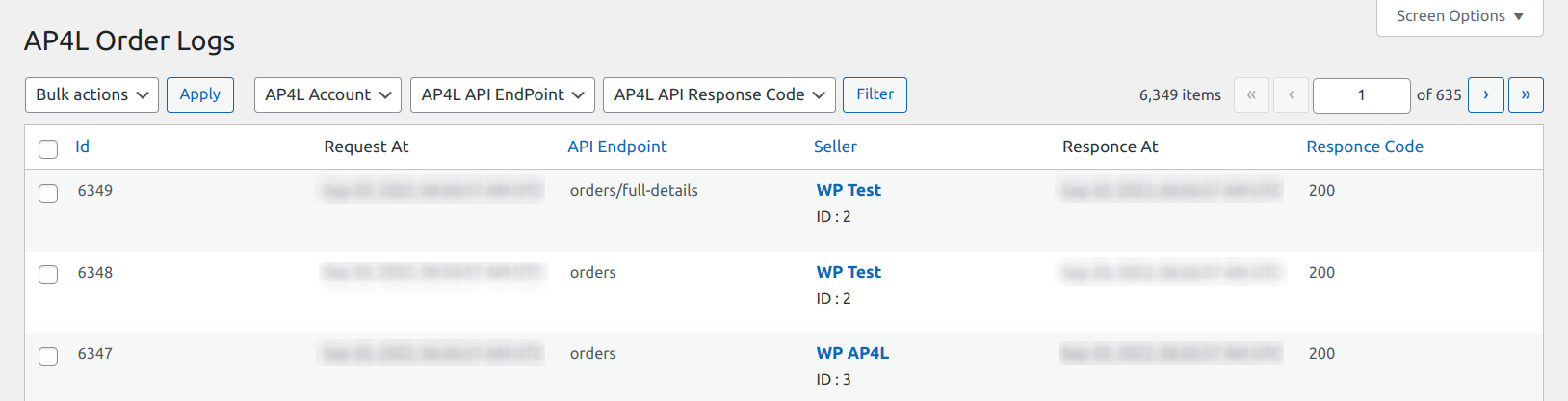Click the Filter button
1568x401 pixels.
tap(875, 94)
